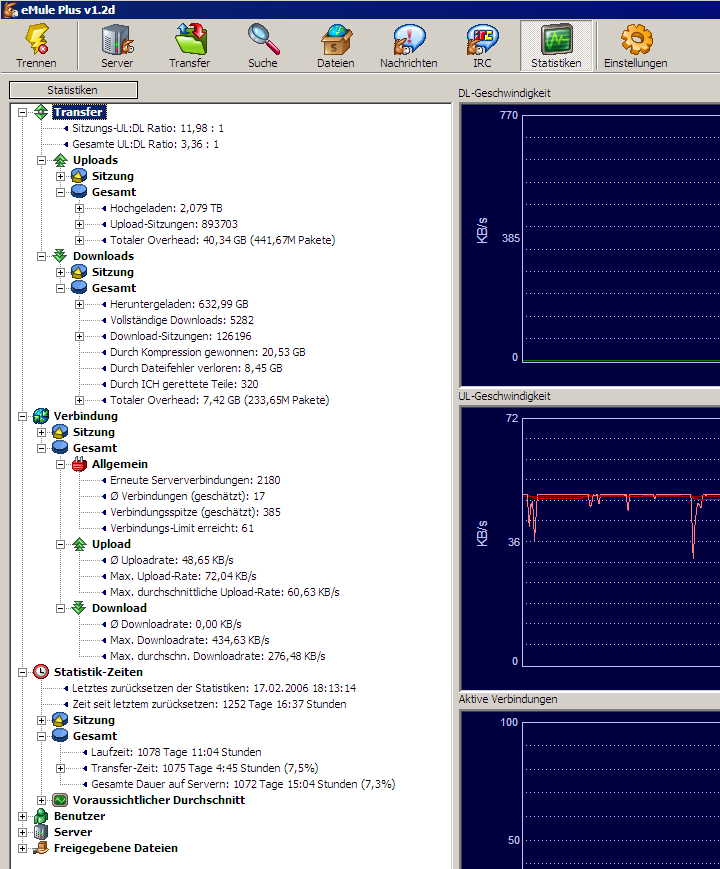This screenshot has width=720, height=869.
Task: Open Suche magnifying glass icon
Action: click(263, 40)
